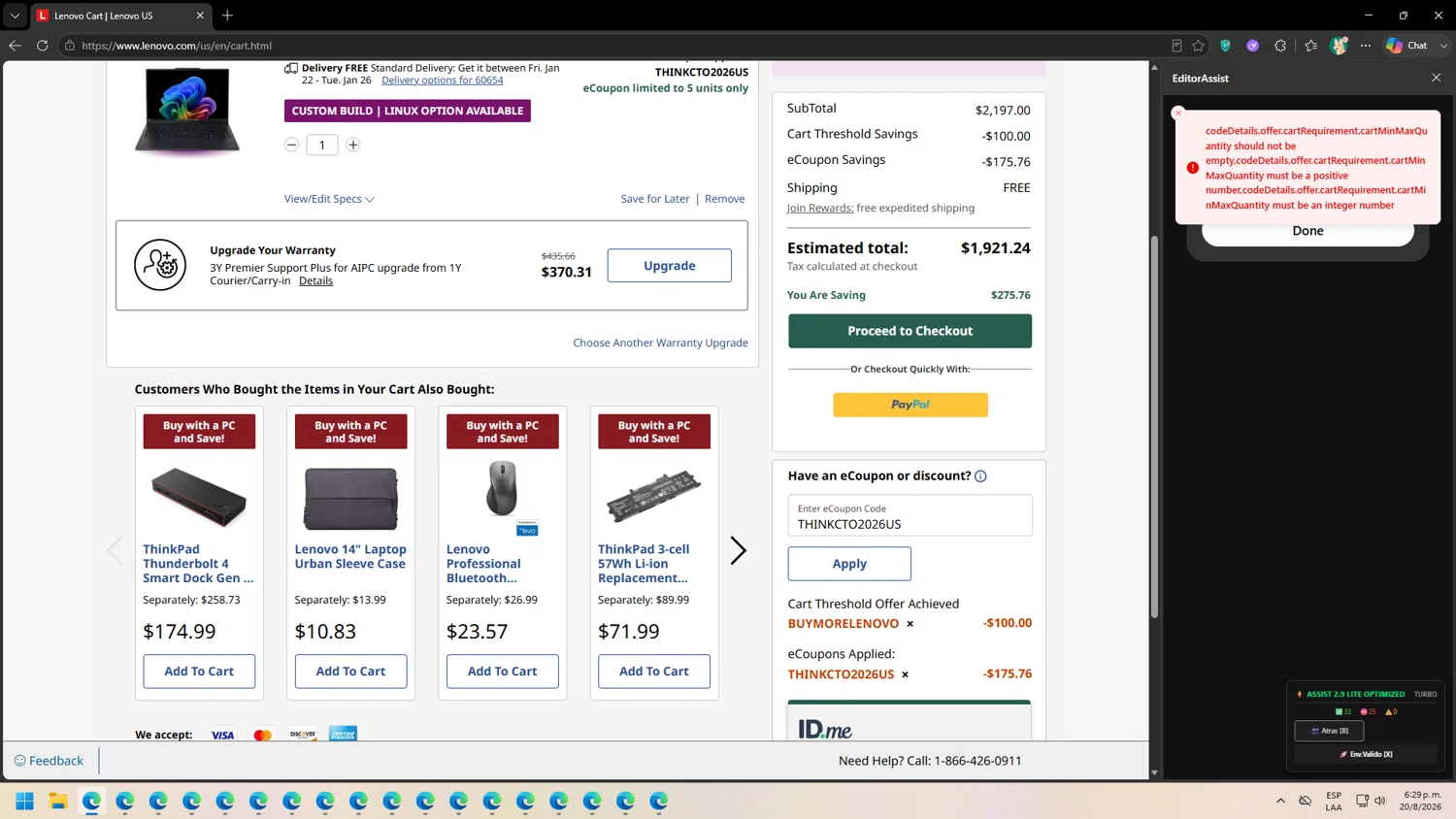Check out with the PayPal button
The height and width of the screenshot is (819, 1456).
point(910,405)
